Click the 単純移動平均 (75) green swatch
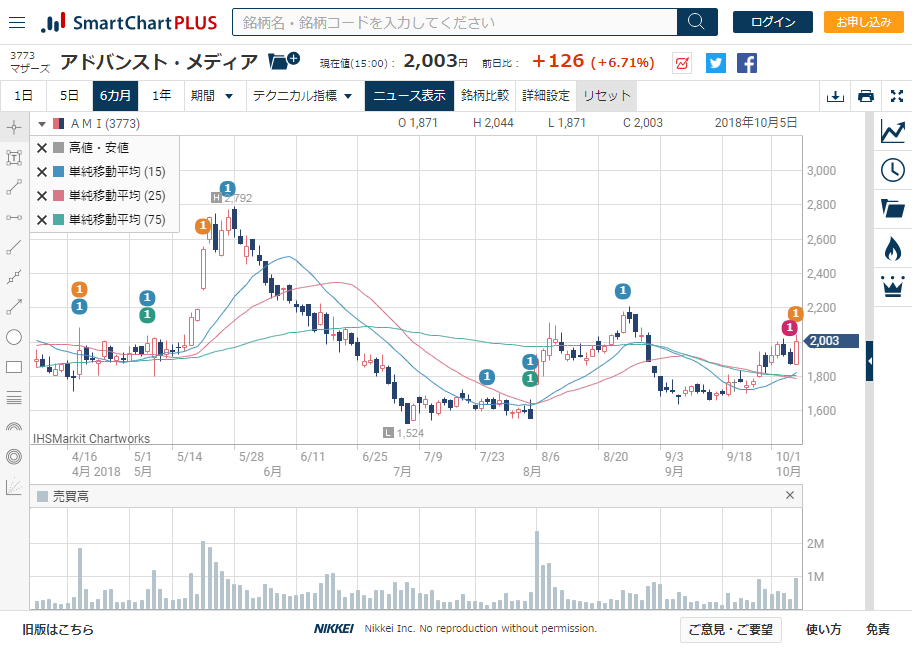This screenshot has width=912, height=648. [x=58, y=220]
